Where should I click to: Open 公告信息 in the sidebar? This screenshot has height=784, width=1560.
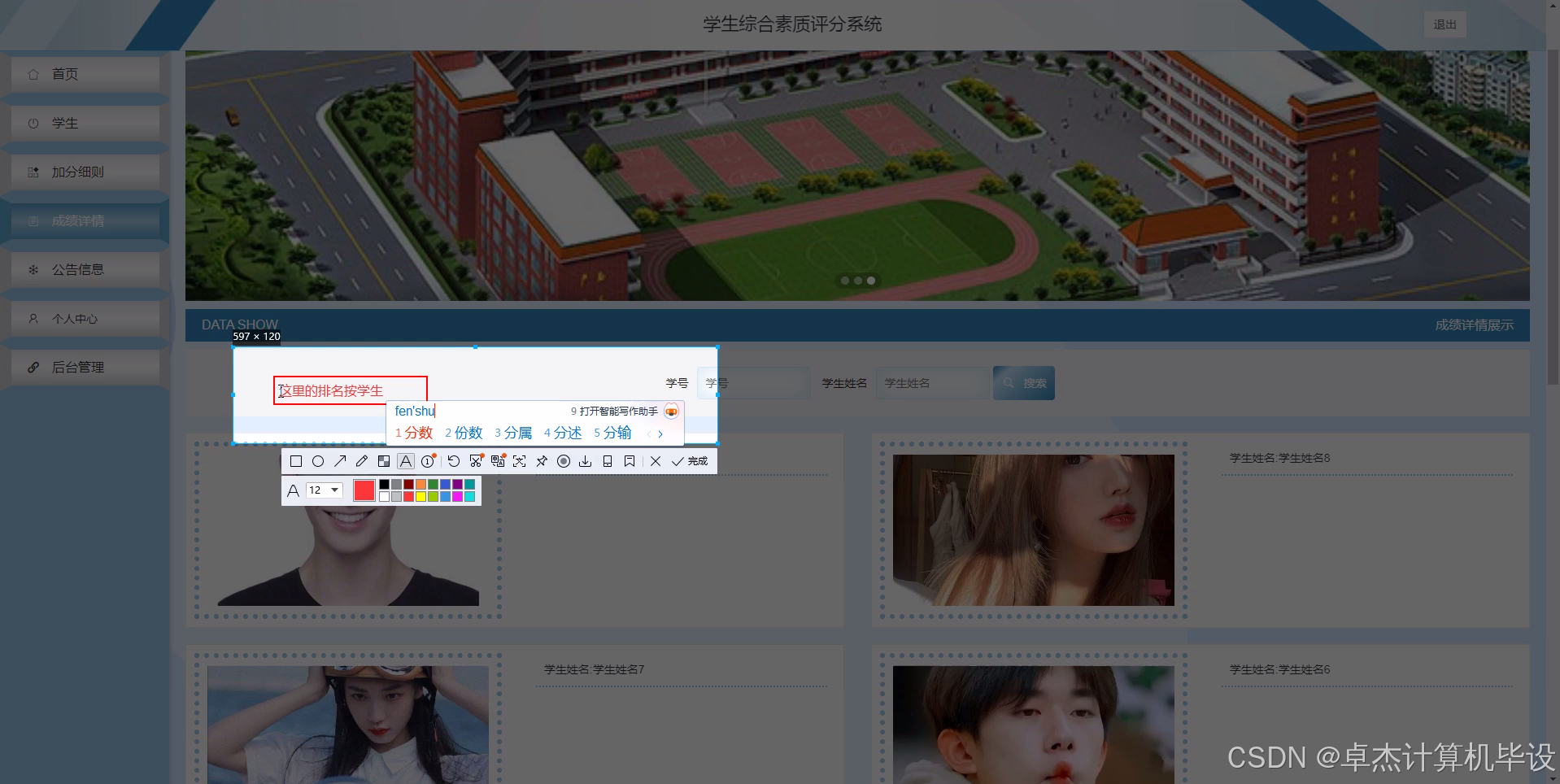click(85, 269)
